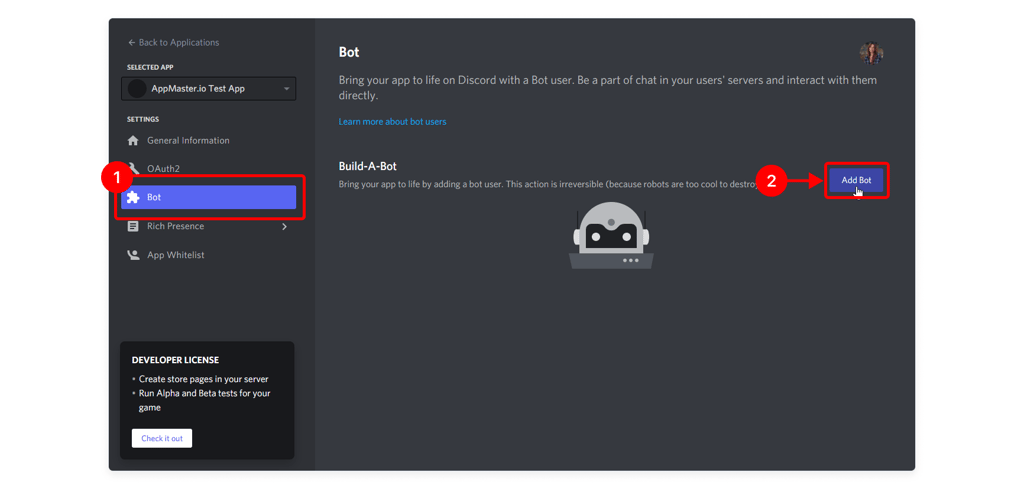The image size is (1024, 489).
Task: Click the AppMaster.io Test App round app icon
Action: pos(137,89)
